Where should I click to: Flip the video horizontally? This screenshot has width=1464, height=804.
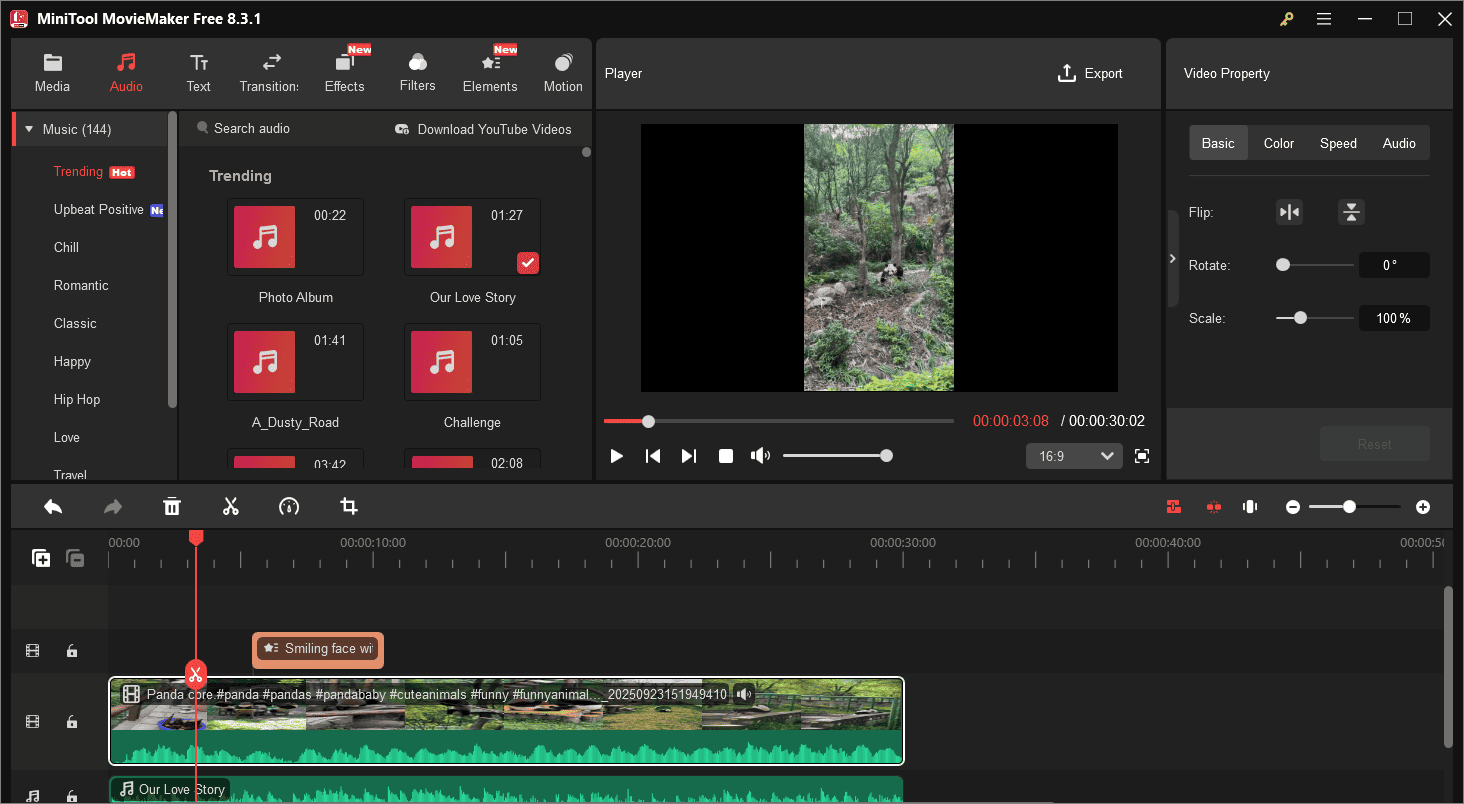click(x=1290, y=212)
